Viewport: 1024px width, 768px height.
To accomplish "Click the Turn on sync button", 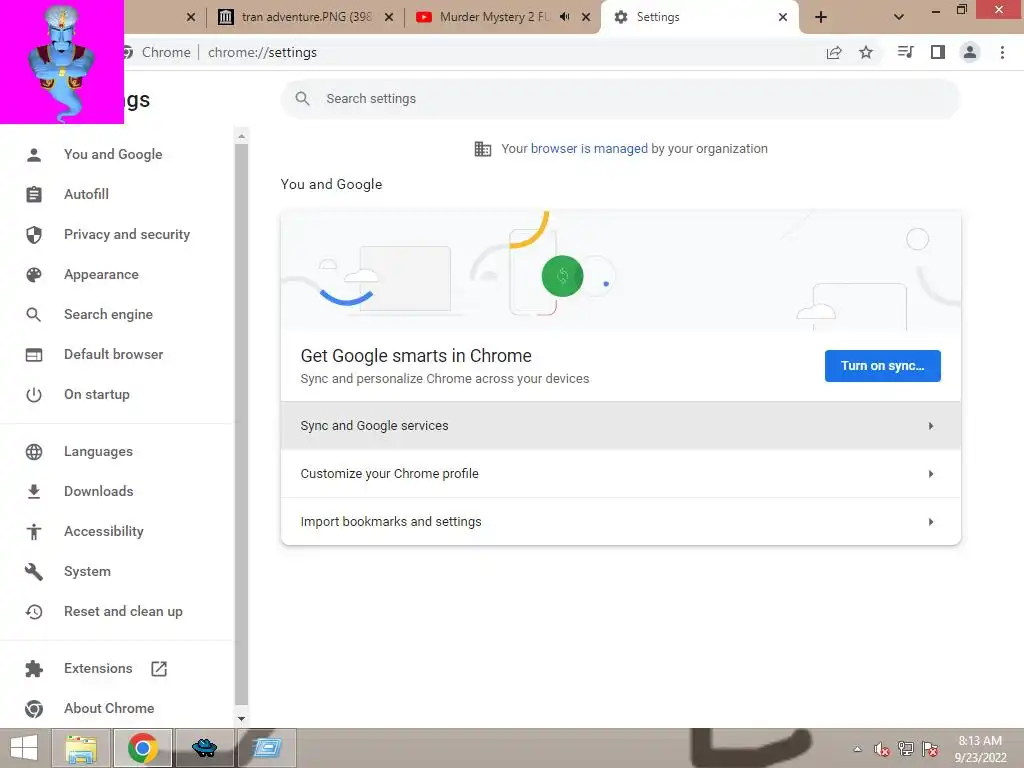I will pos(882,366).
